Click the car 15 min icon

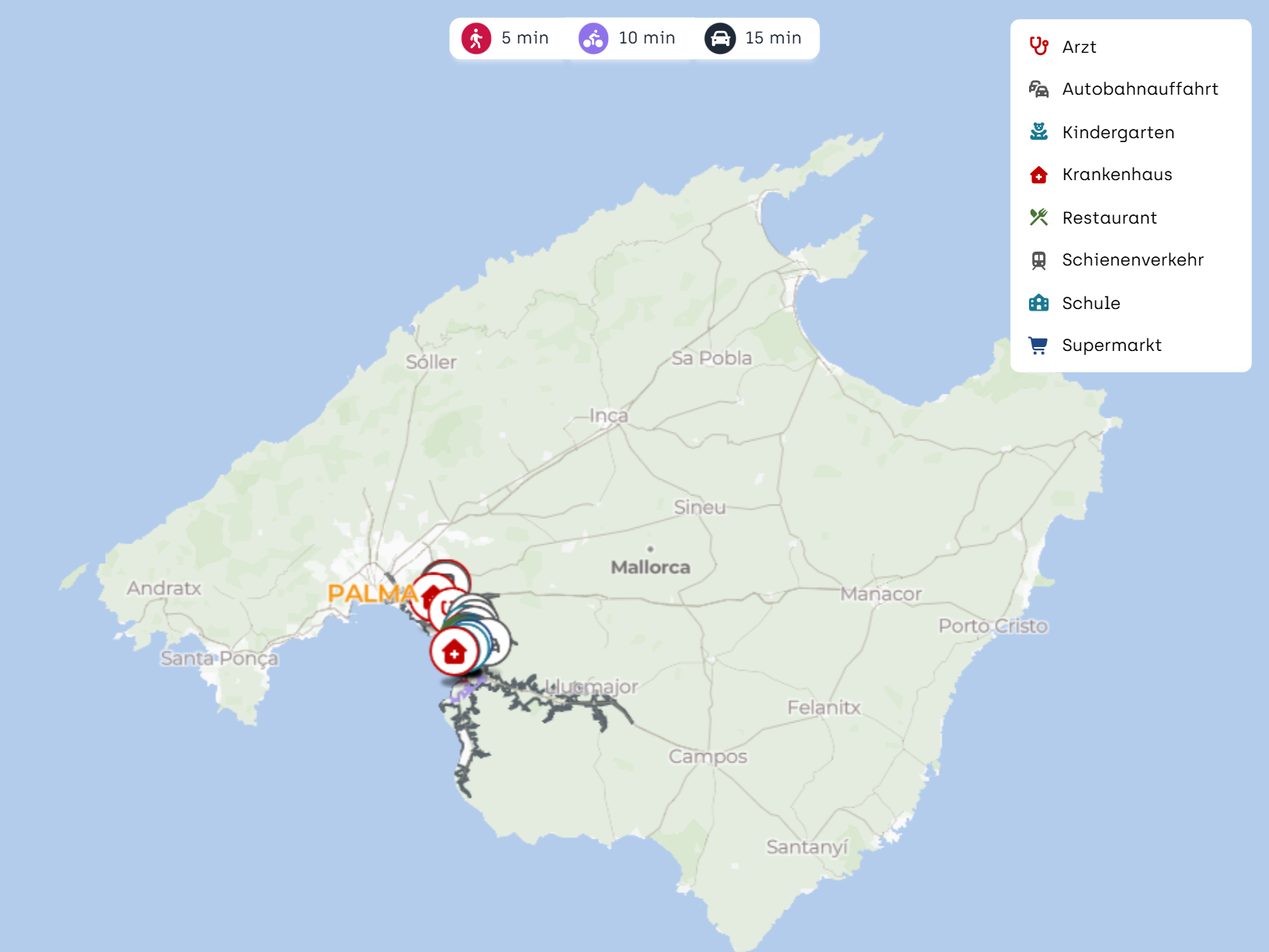coord(720,38)
